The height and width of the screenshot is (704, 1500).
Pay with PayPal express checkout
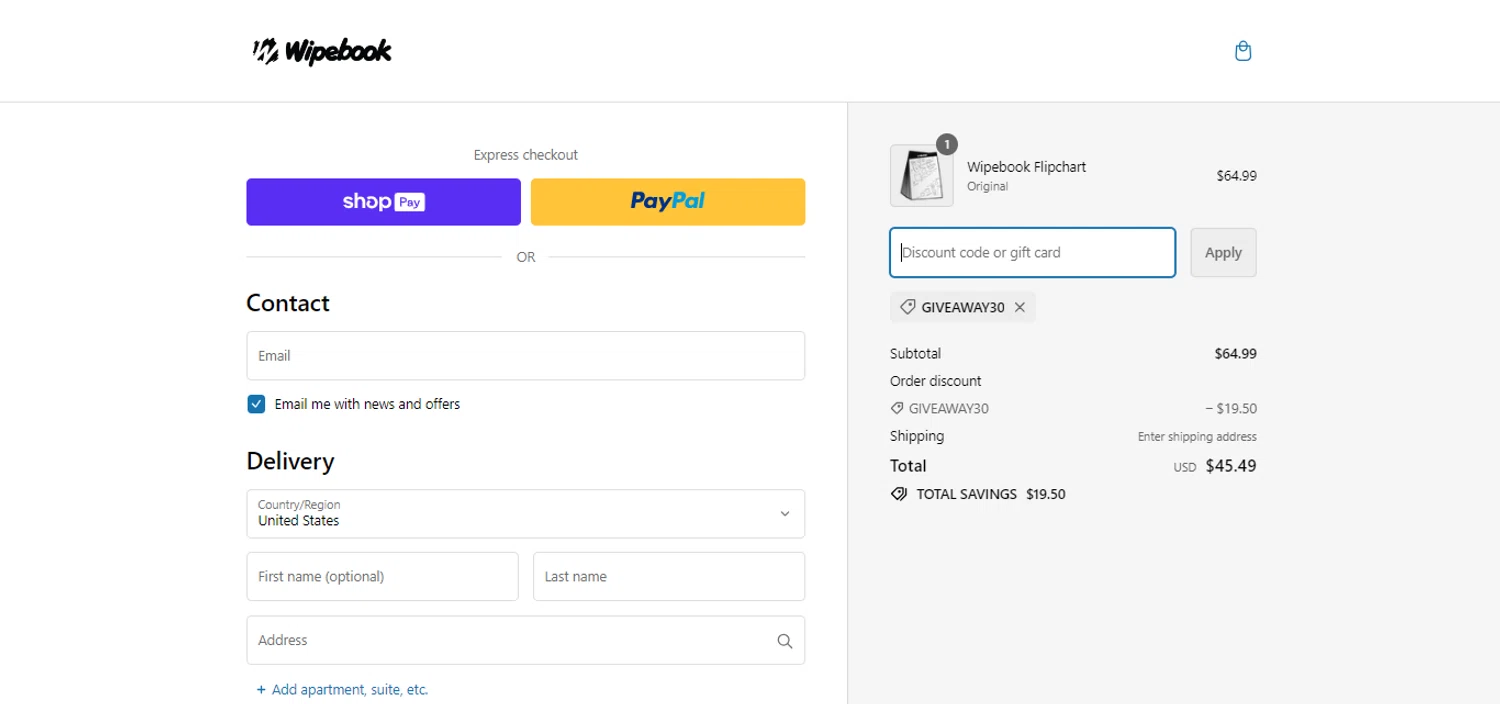coord(668,202)
